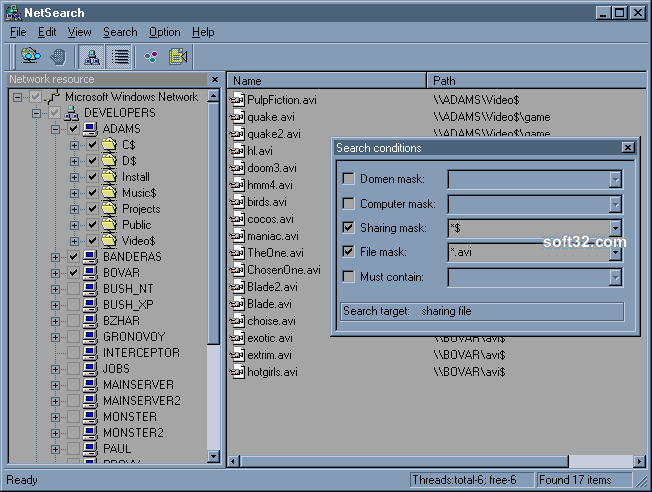The width and height of the screenshot is (652, 492).
Task: Click the colored dots toolbar icon
Action: pos(151,57)
